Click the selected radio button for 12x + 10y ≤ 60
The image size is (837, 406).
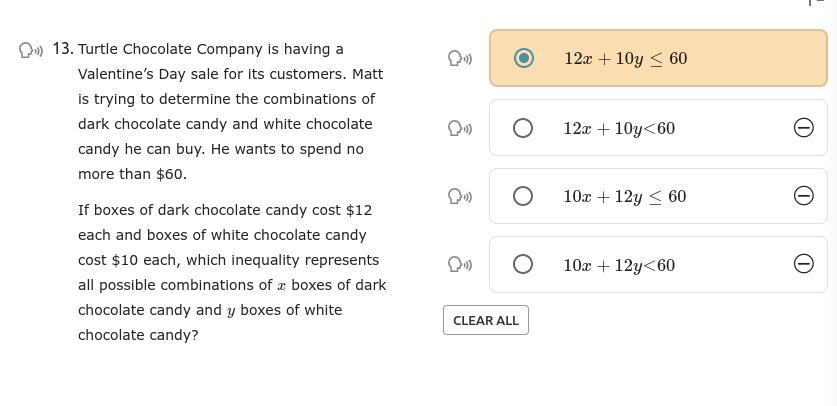[x=523, y=58]
